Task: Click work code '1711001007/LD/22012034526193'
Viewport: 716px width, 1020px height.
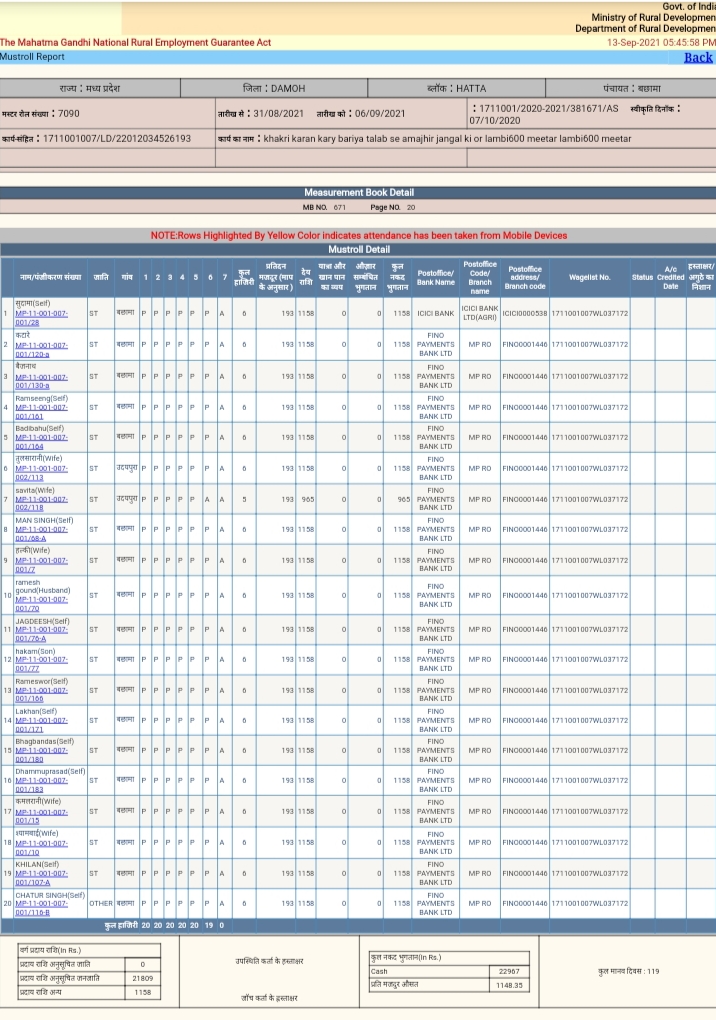Action: pos(117,139)
